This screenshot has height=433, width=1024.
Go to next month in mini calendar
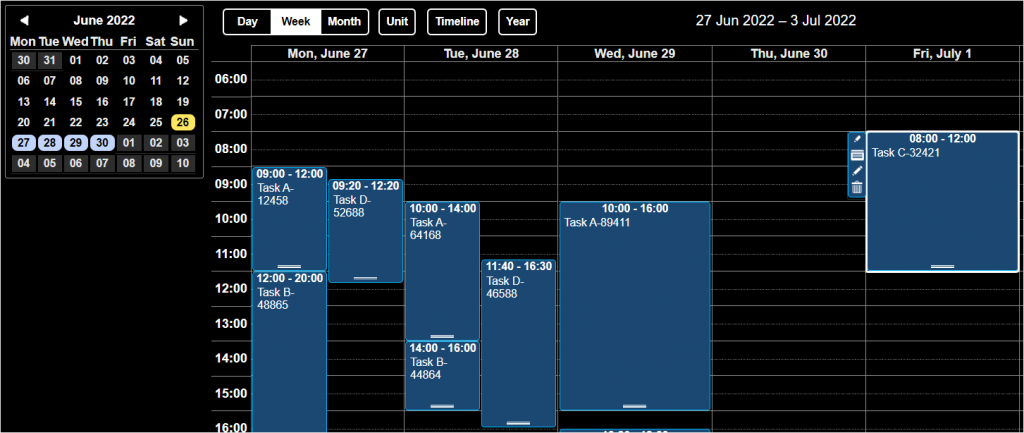183,20
